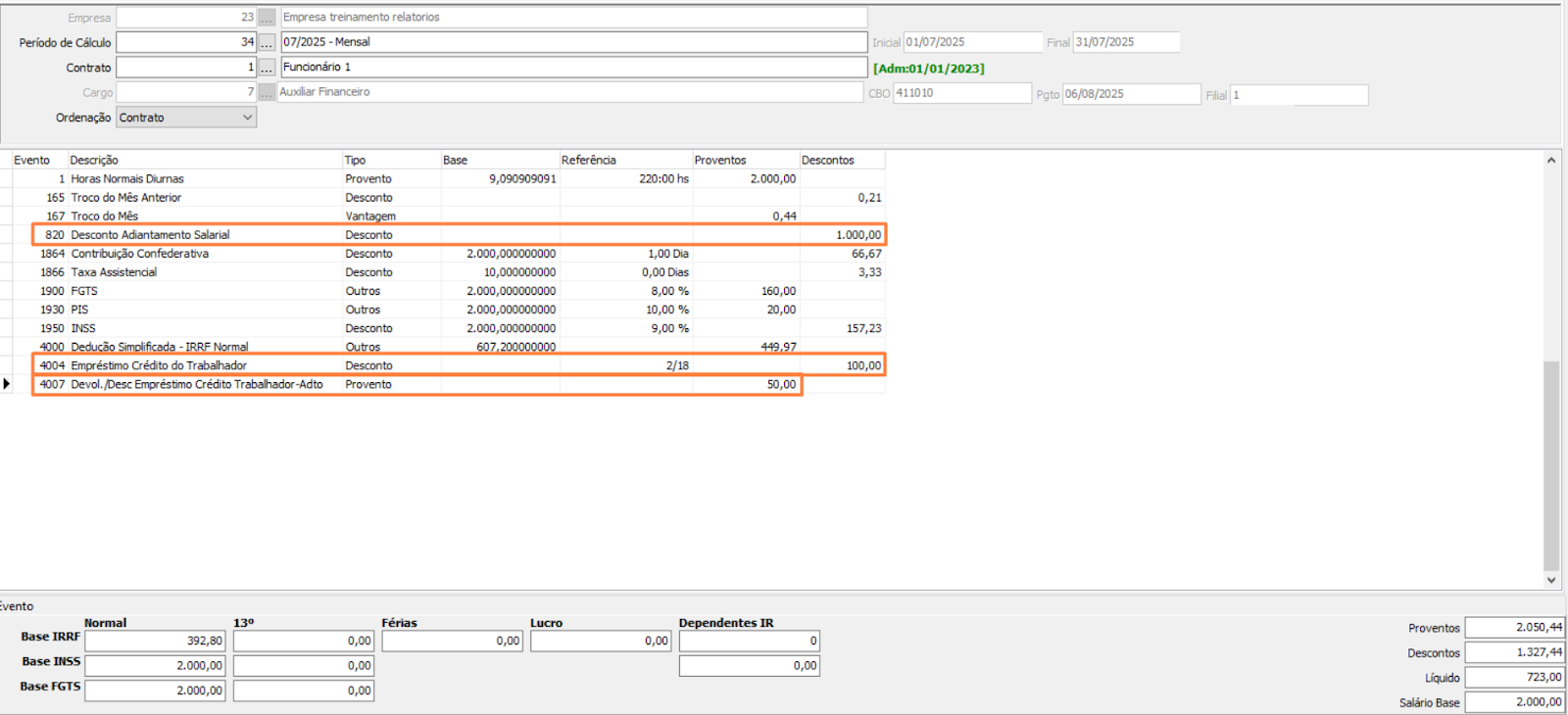
Task: Click the Base column header
Action: point(499,160)
